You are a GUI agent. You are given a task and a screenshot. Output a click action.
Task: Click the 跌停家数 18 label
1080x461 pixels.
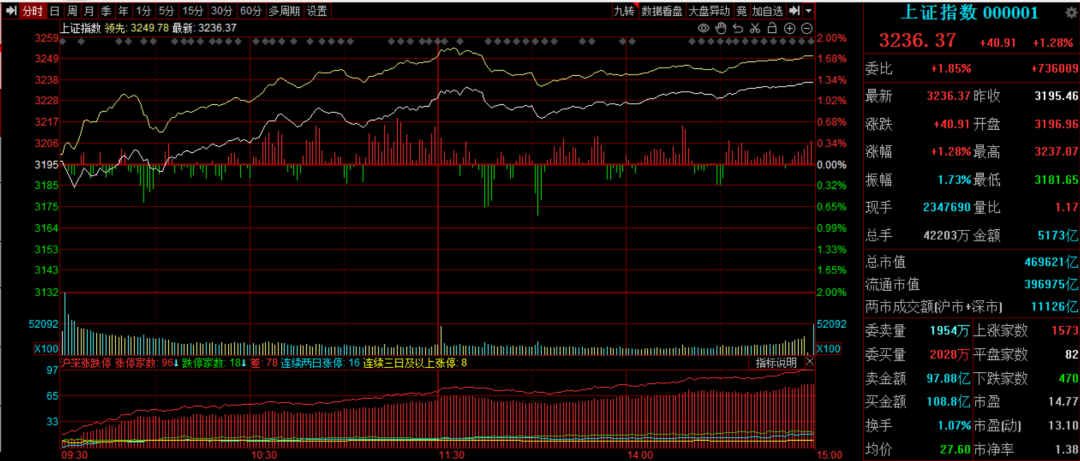coord(213,362)
